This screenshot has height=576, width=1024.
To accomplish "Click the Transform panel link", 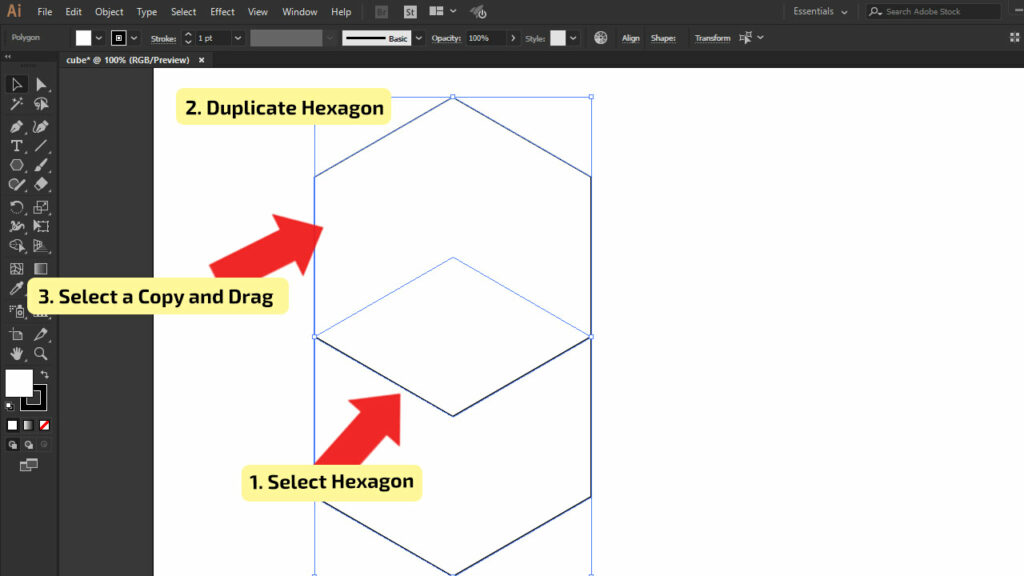I will [x=712, y=38].
